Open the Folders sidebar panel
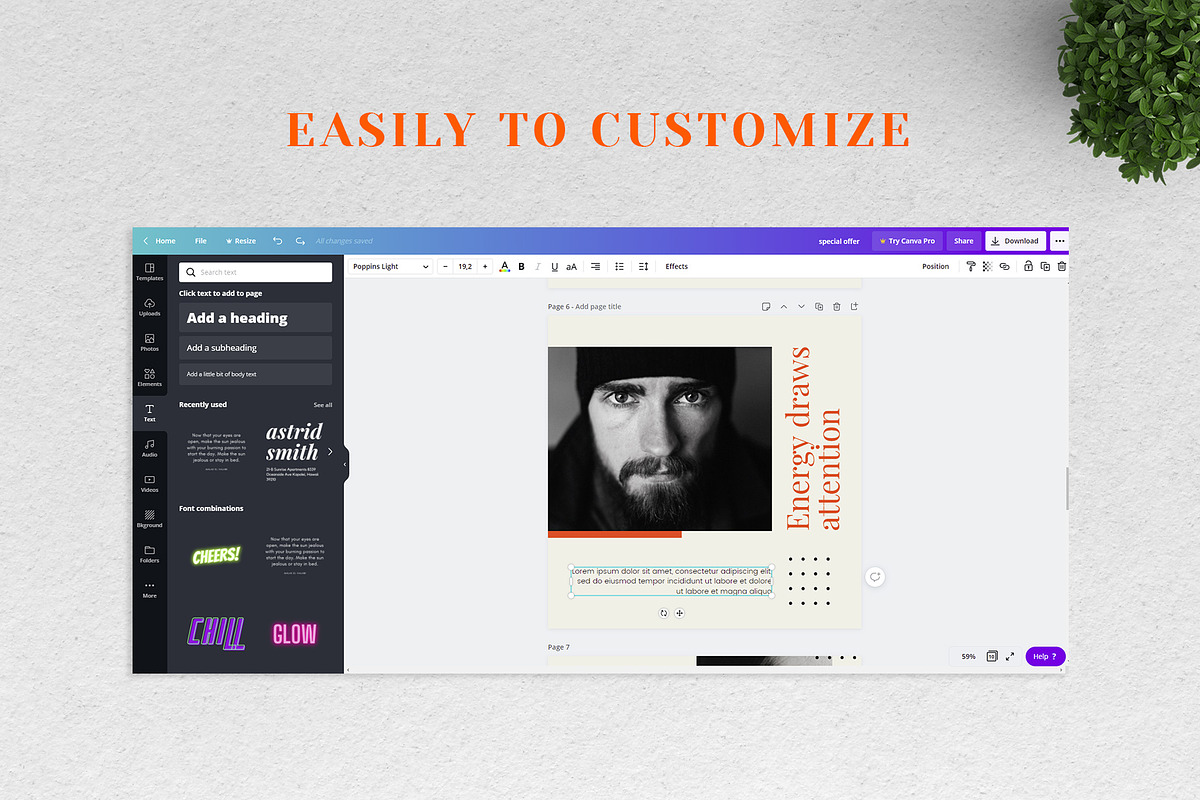1200x800 pixels. coord(149,554)
